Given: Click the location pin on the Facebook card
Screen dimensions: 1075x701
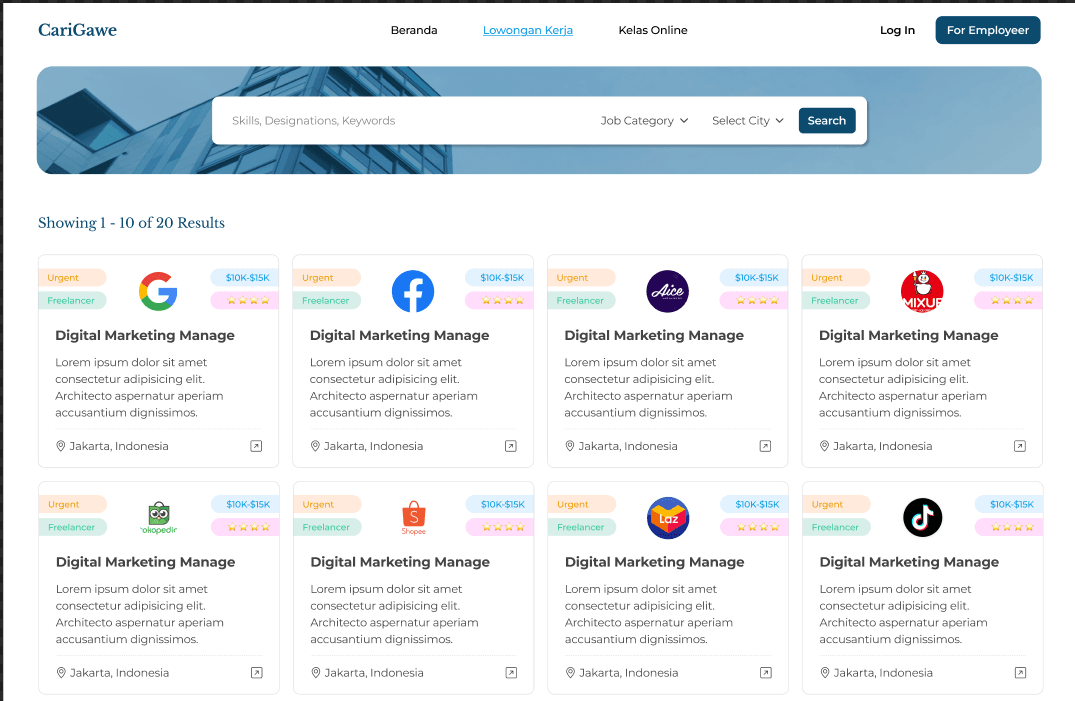Looking at the screenshot, I should [x=315, y=446].
